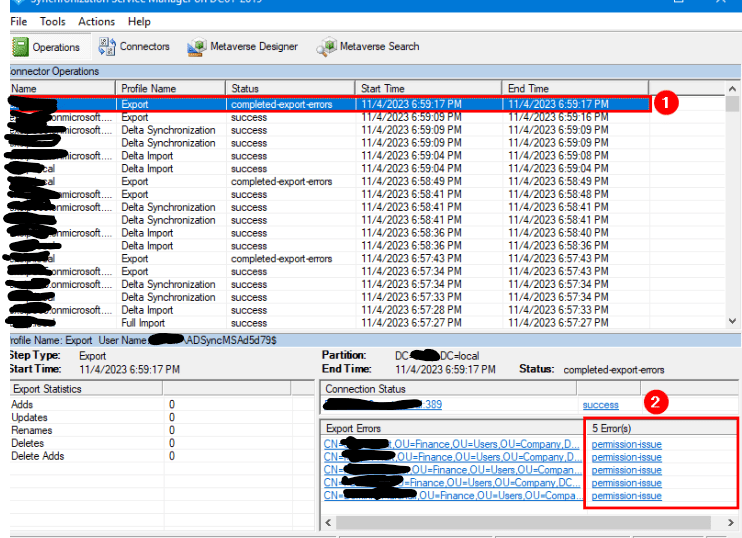Open the File menu
The image size is (742, 538).
[x=18, y=21]
